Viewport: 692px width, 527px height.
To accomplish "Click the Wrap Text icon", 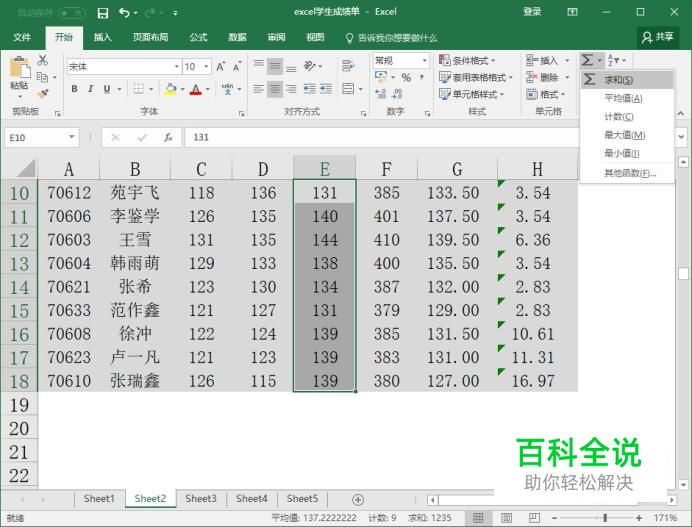I will [x=348, y=66].
